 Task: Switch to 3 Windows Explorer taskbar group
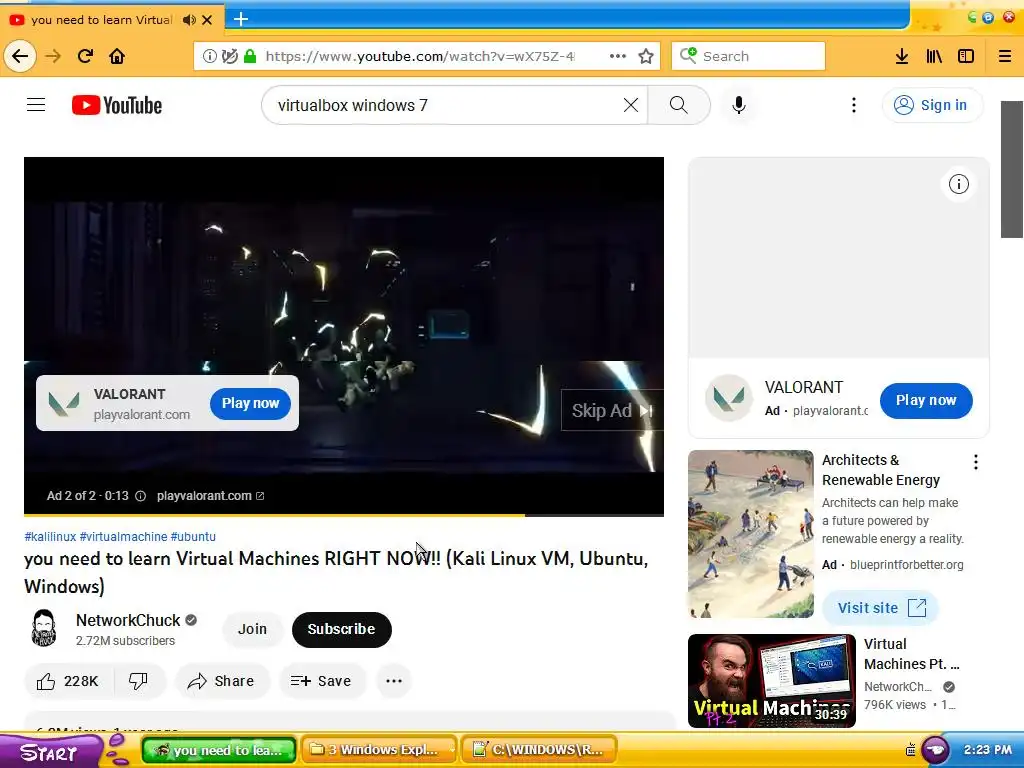pos(380,750)
